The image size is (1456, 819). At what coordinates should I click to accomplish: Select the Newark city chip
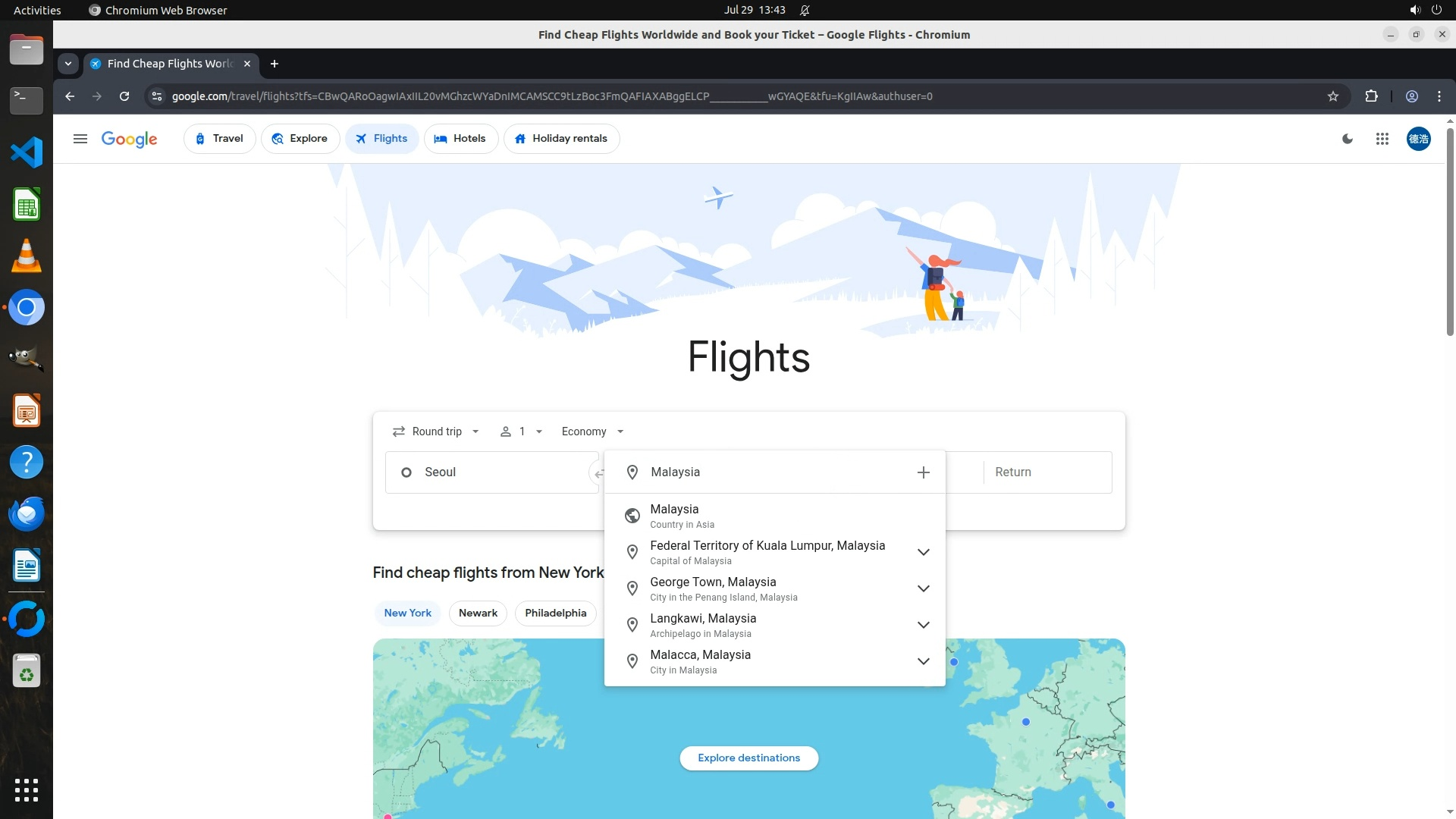point(478,613)
